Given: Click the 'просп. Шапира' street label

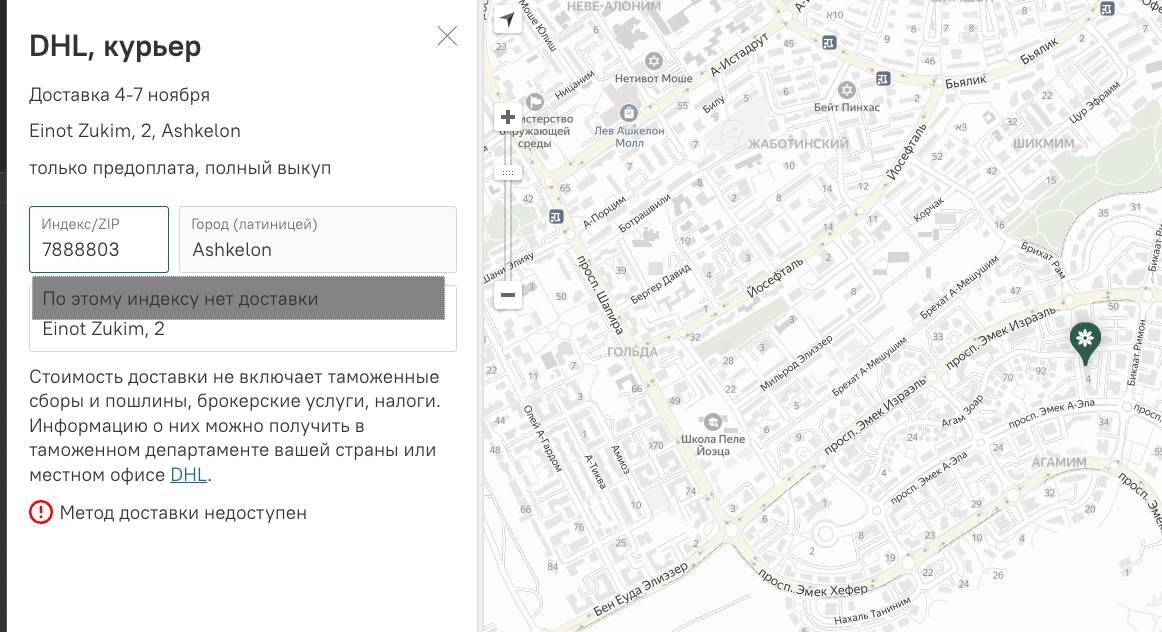Looking at the screenshot, I should [x=600, y=294].
